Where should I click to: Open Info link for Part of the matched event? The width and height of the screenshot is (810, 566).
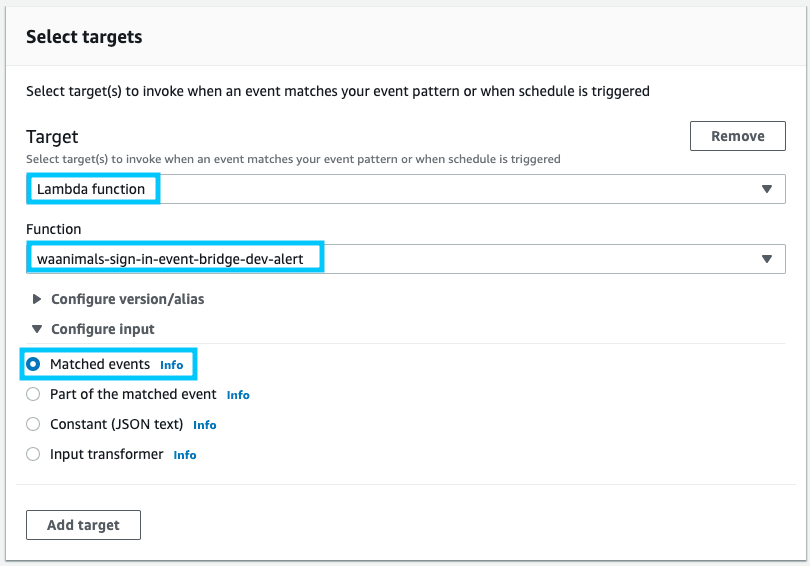pos(238,396)
